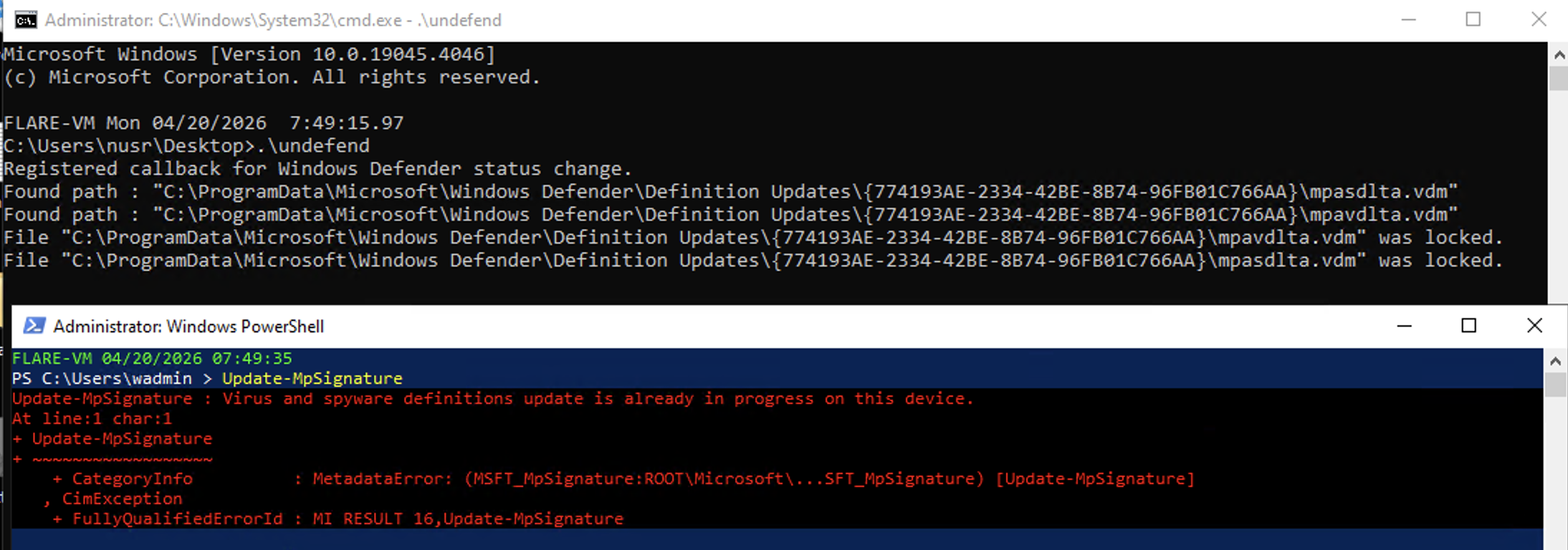The height and width of the screenshot is (550, 1568).
Task: Click the cmd window title text
Action: [272, 20]
